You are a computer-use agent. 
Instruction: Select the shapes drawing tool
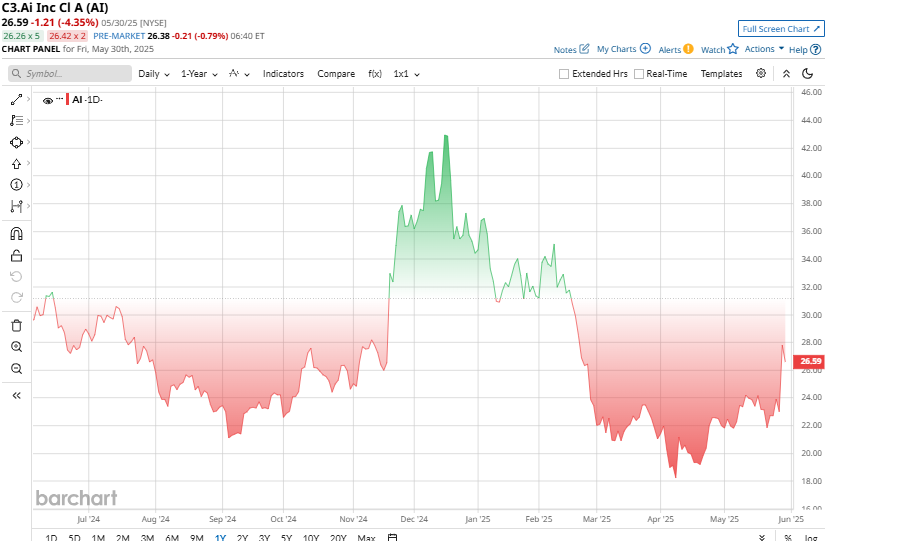pyautogui.click(x=16, y=142)
